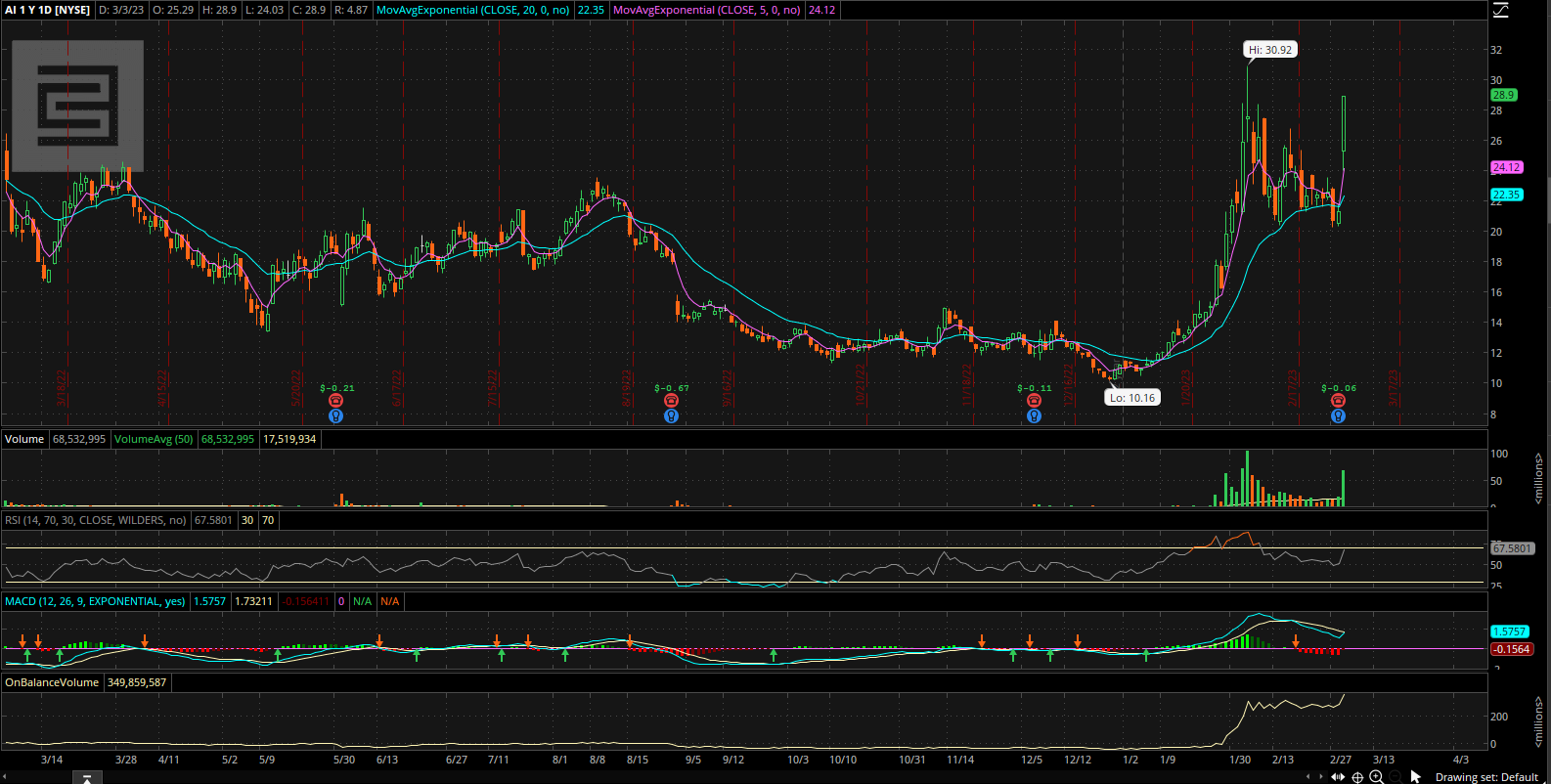Click the RSI oversold value 30
This screenshot has height=784, width=1551.
[x=247, y=520]
